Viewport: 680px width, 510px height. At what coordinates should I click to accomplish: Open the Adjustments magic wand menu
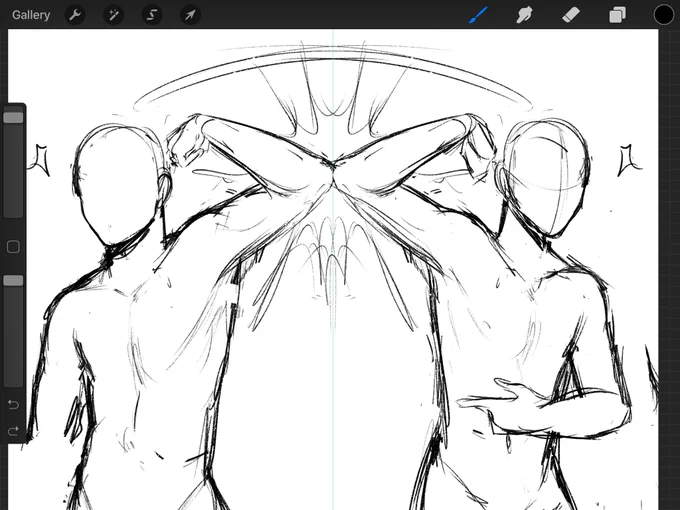click(113, 15)
